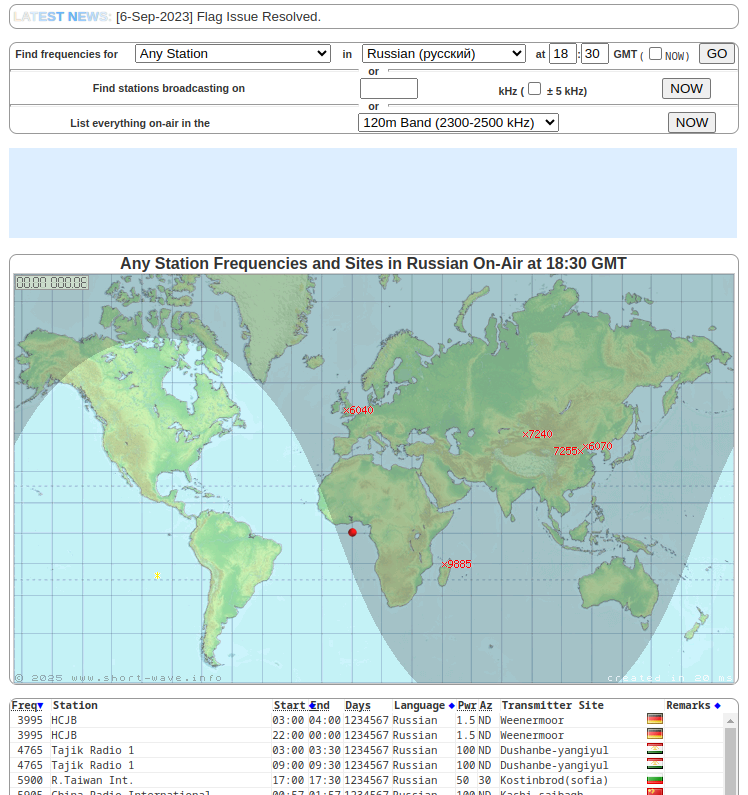Click the blue advertisement banner area
This screenshot has width=748, height=795.
[x=373, y=193]
